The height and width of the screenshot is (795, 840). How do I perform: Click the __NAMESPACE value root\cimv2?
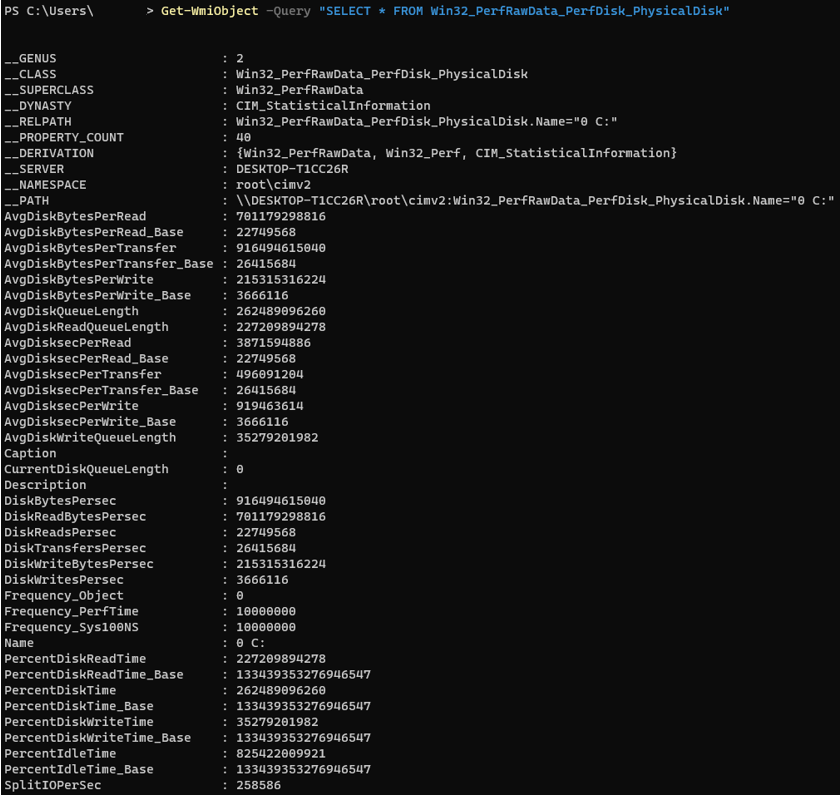(273, 185)
